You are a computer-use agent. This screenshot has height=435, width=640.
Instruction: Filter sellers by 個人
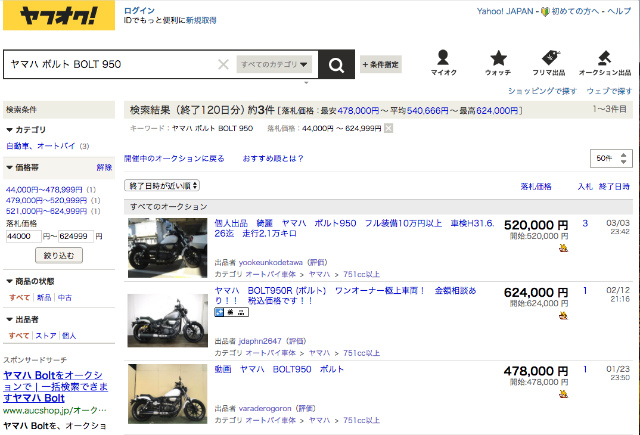click(69, 335)
